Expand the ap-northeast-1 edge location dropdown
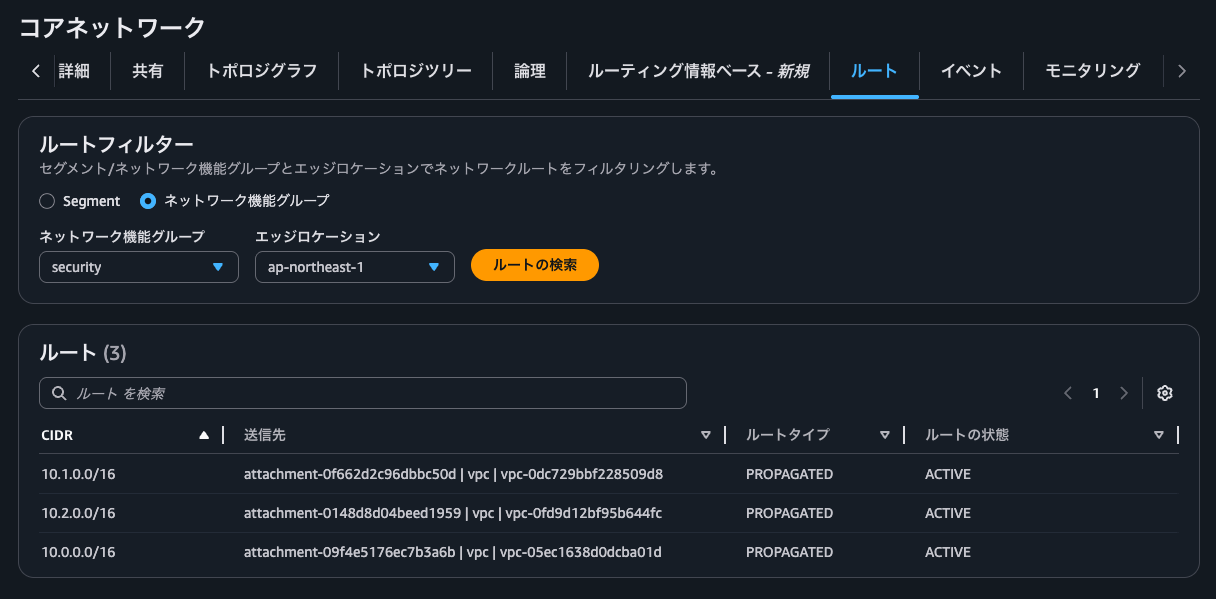 [355, 267]
